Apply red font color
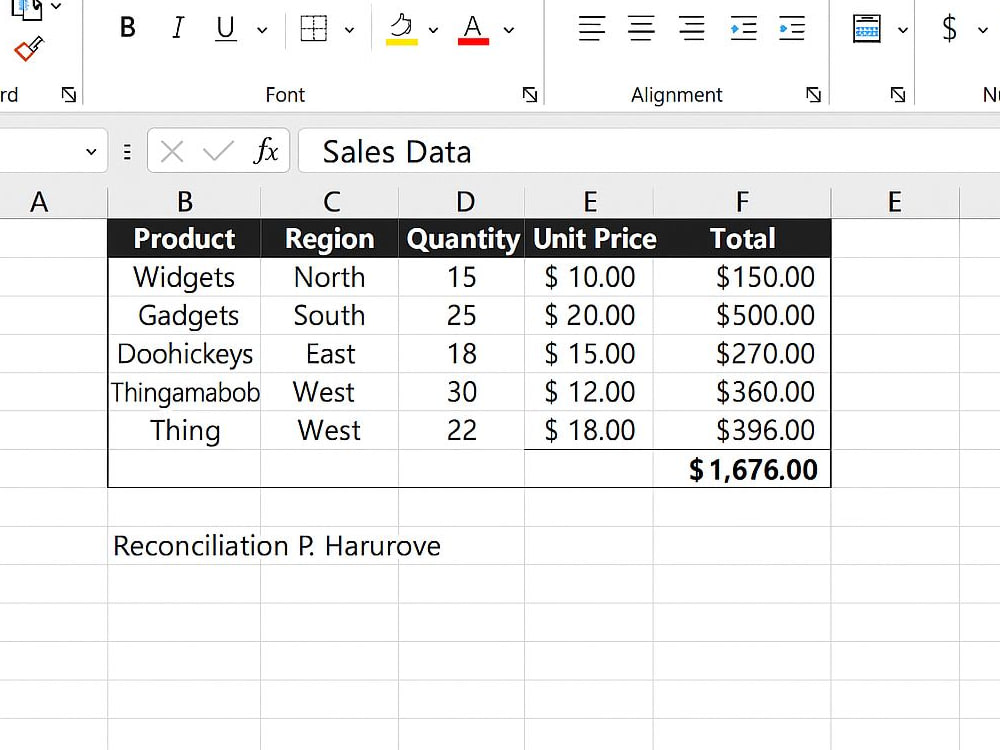Image resolution: width=1000 pixels, height=750 pixels. click(x=473, y=29)
